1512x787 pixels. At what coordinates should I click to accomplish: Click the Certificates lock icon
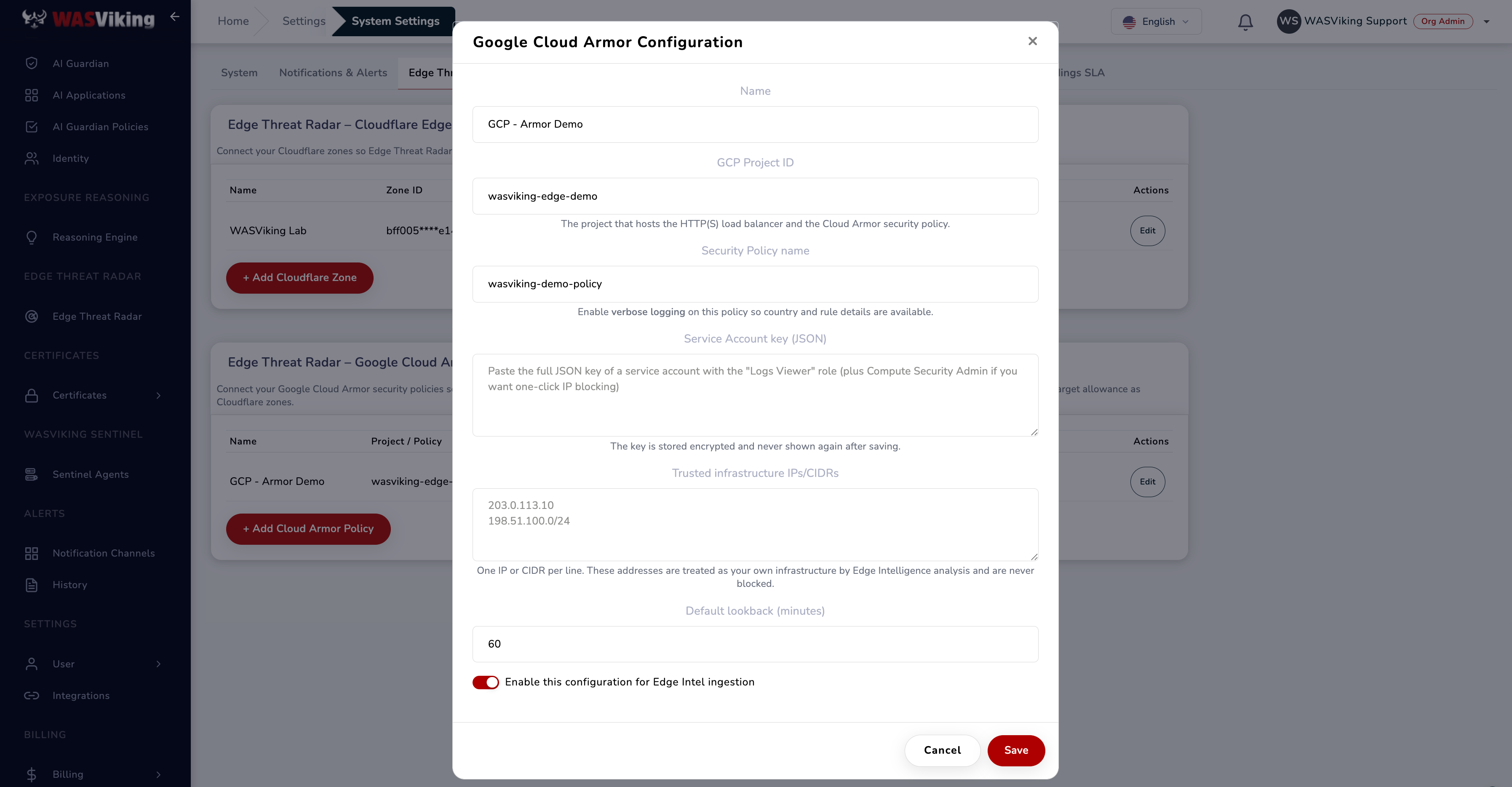[32, 395]
